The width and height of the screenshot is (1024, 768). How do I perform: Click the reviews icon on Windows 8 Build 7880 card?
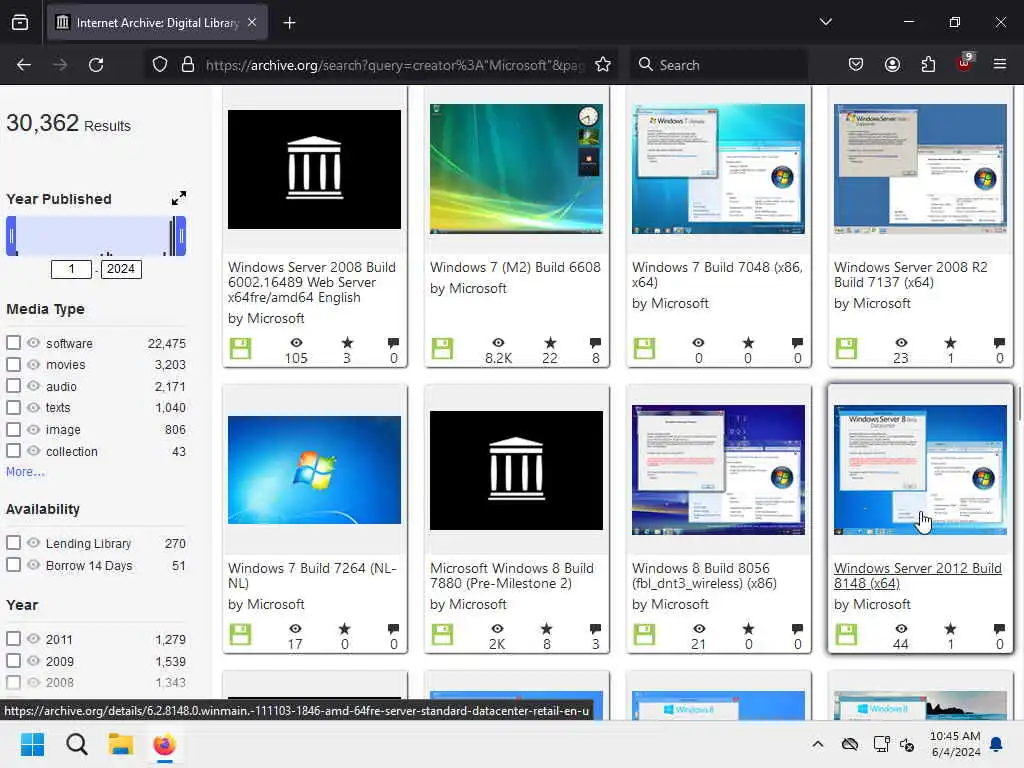tap(595, 629)
